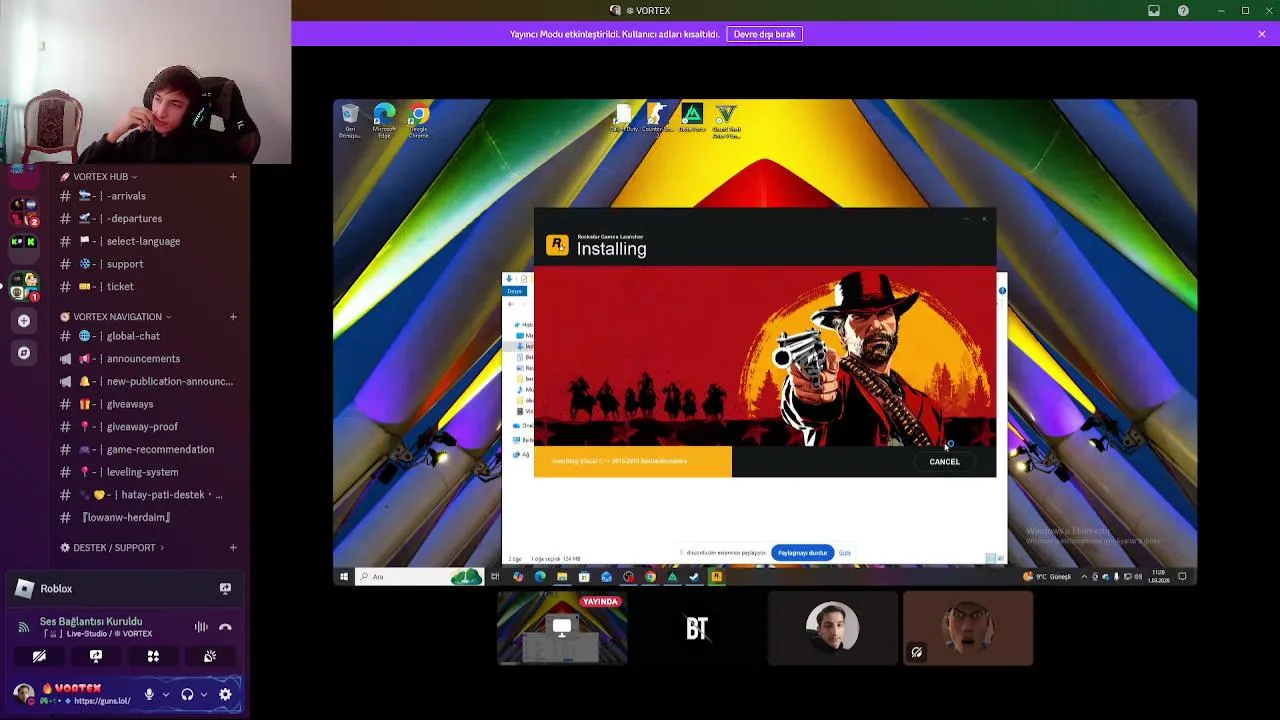Click the Google Chrome desktop icon in stream
The image size is (1280, 720).
coord(418,121)
